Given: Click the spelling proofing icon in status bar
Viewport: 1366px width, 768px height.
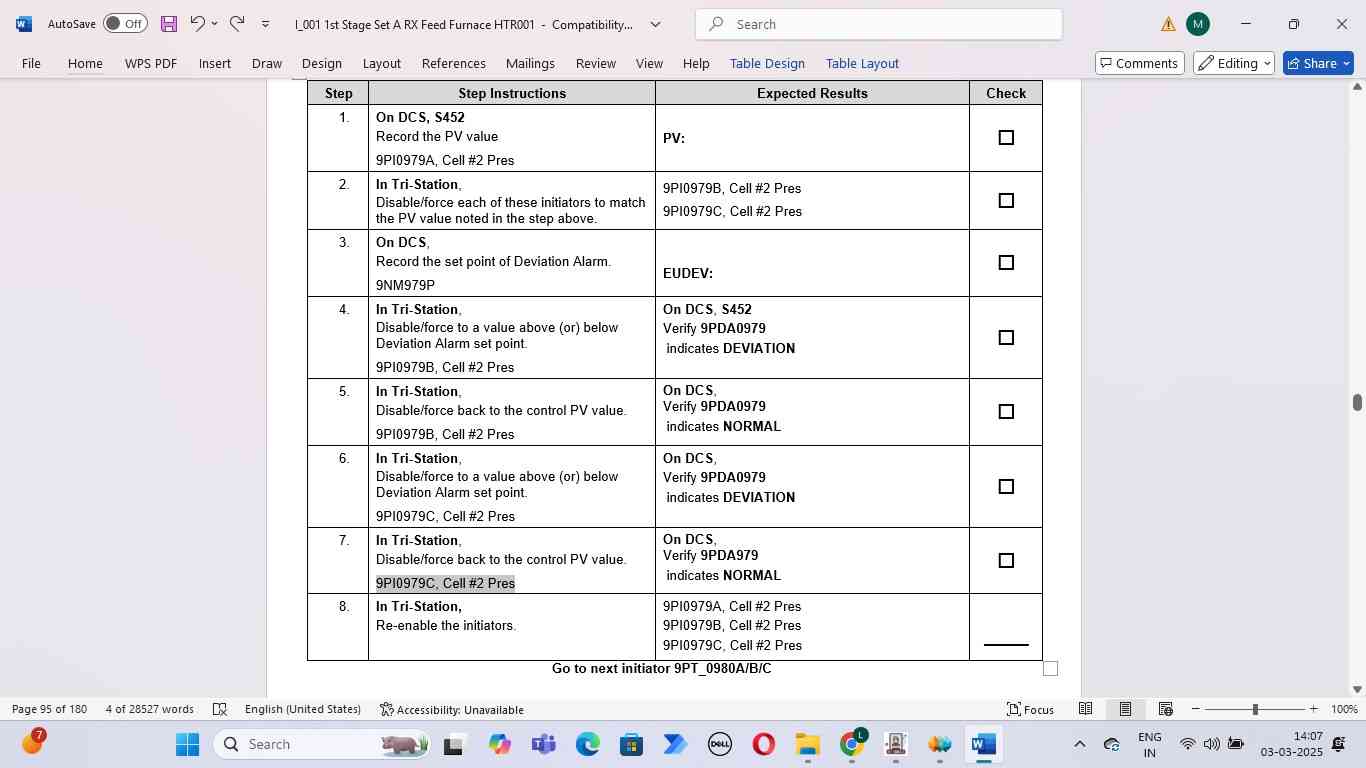Looking at the screenshot, I should (x=220, y=709).
